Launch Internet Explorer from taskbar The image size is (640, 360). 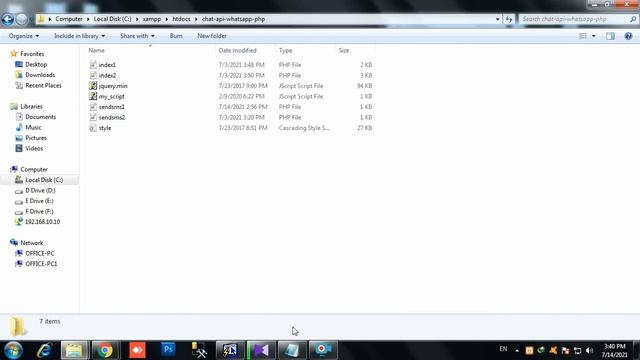44,350
